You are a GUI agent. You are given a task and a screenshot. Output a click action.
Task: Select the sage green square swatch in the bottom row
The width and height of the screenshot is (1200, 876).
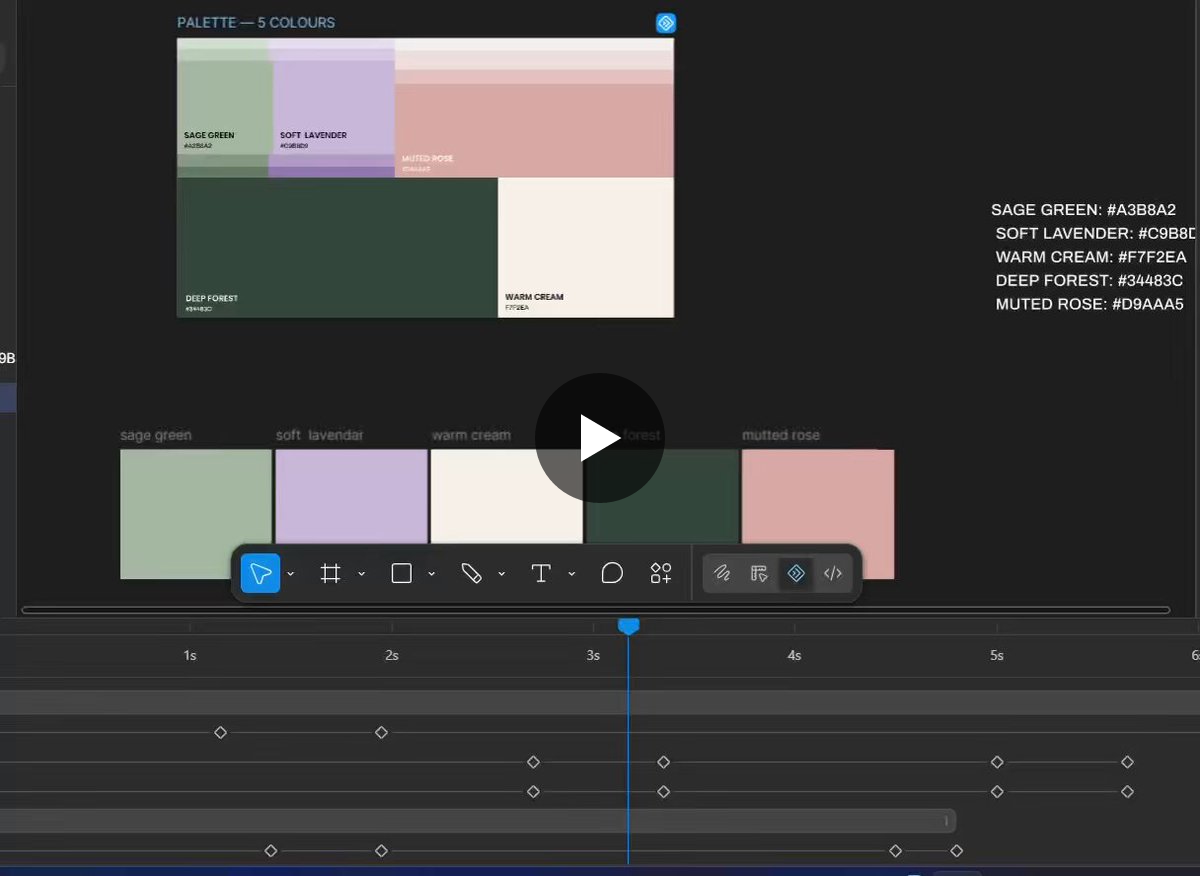coord(196,514)
